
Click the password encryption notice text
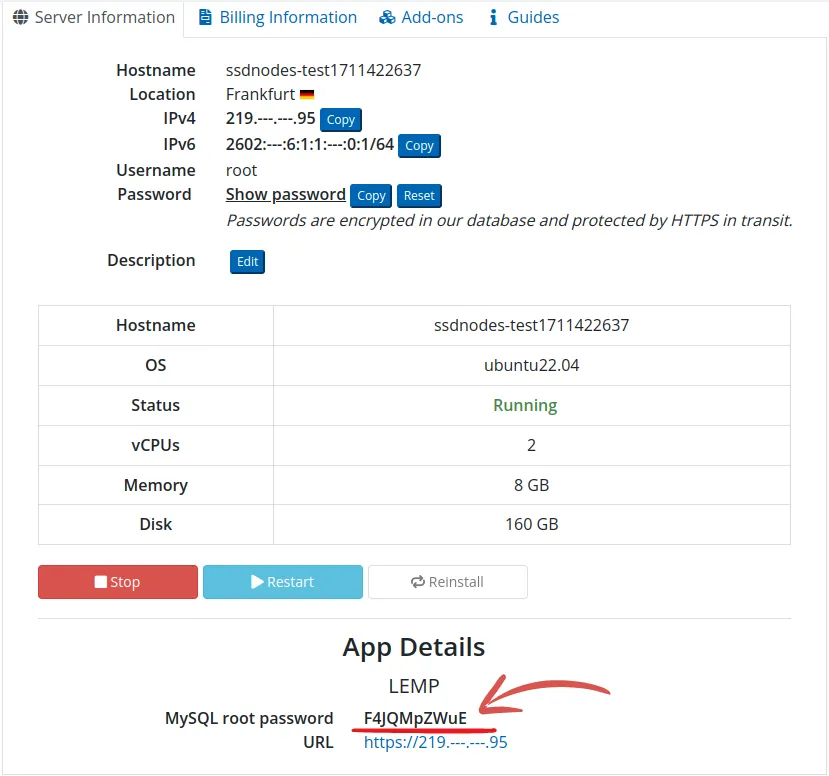click(510, 220)
